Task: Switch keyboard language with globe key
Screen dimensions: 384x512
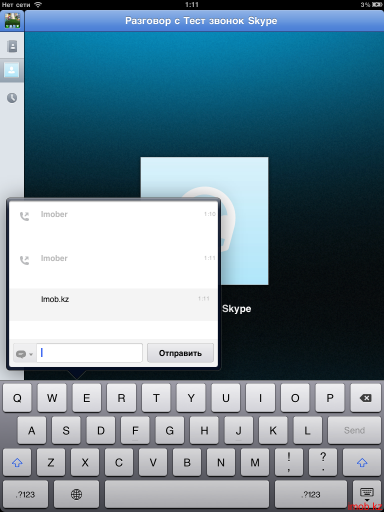Action: coord(76,494)
